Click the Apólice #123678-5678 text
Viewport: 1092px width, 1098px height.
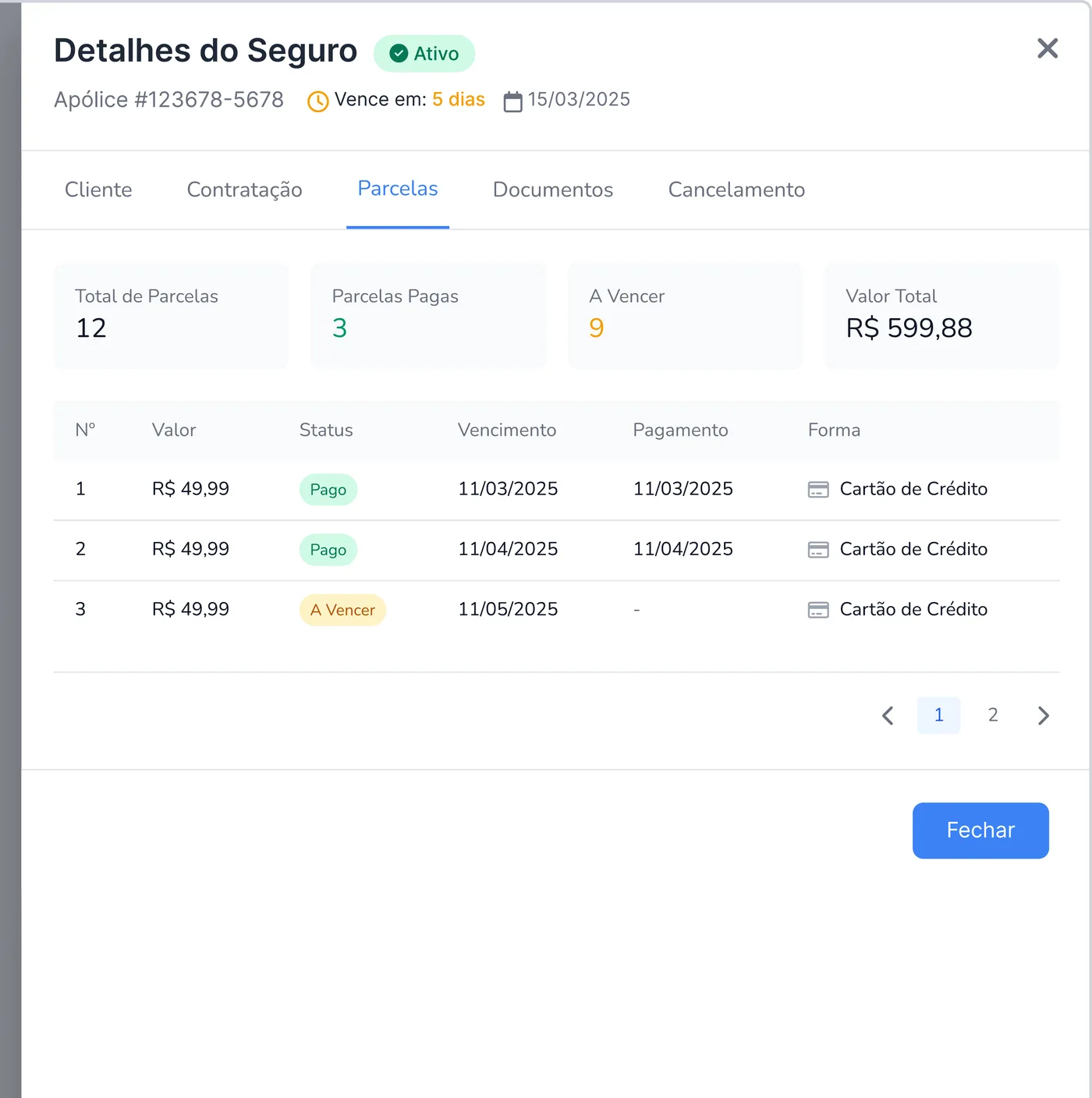[x=168, y=100]
